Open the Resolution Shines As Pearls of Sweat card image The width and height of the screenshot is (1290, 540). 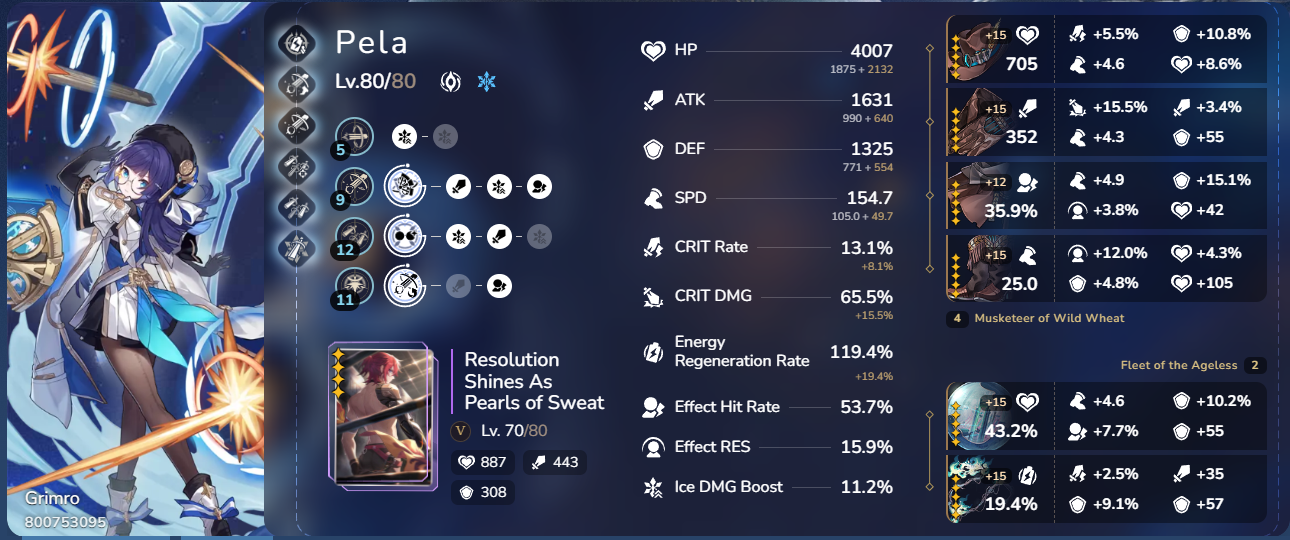coord(381,419)
